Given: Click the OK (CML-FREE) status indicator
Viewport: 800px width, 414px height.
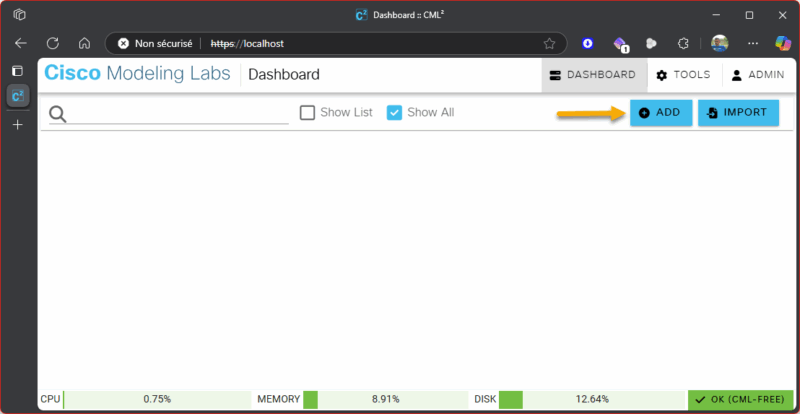Looking at the screenshot, I should pos(739,399).
